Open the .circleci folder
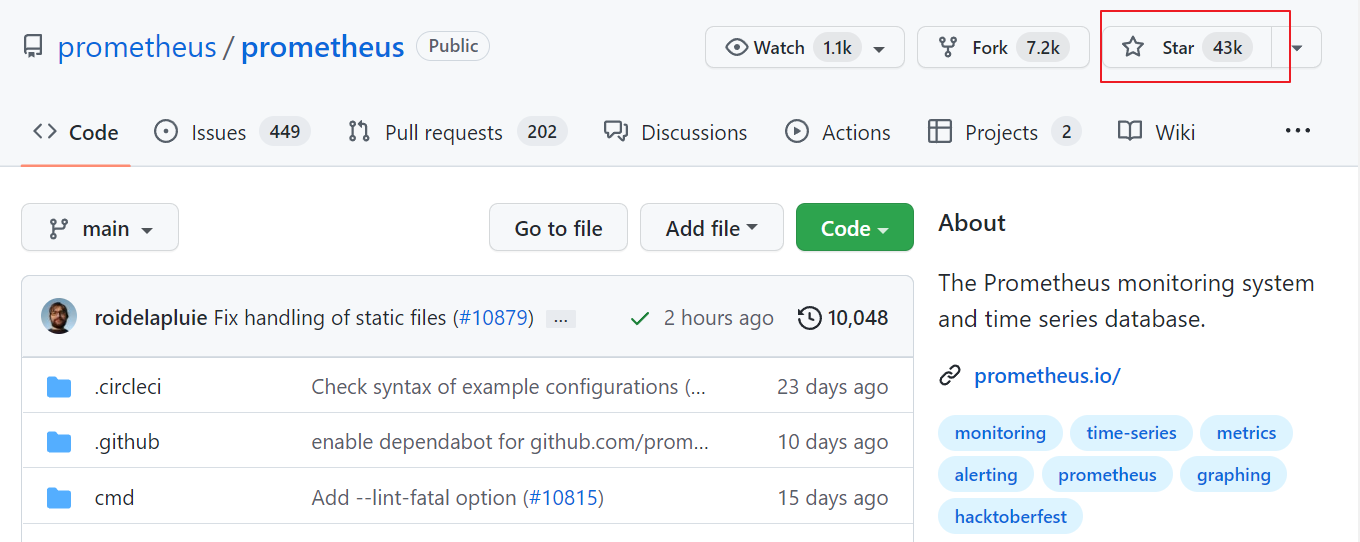Screen dimensions: 1360x542 [x=128, y=387]
